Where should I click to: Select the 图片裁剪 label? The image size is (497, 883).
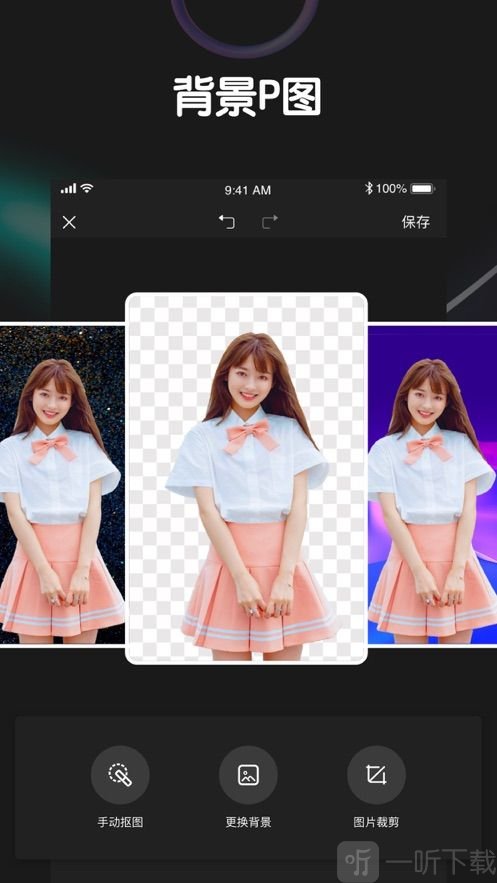(376, 822)
